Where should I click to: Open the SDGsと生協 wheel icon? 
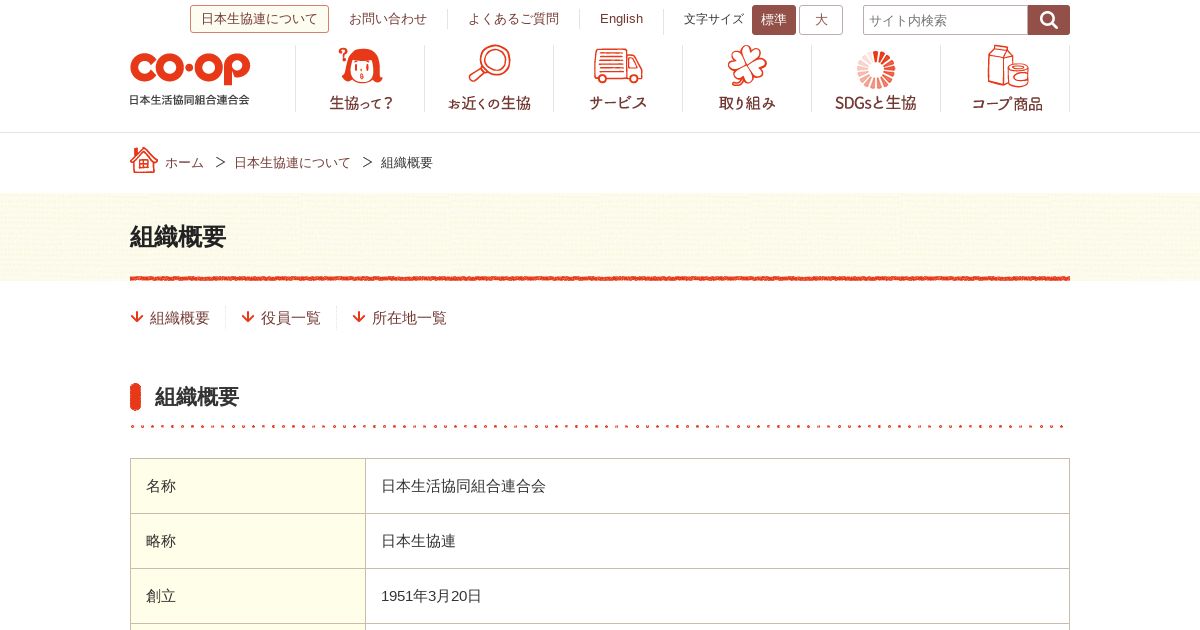(876, 70)
